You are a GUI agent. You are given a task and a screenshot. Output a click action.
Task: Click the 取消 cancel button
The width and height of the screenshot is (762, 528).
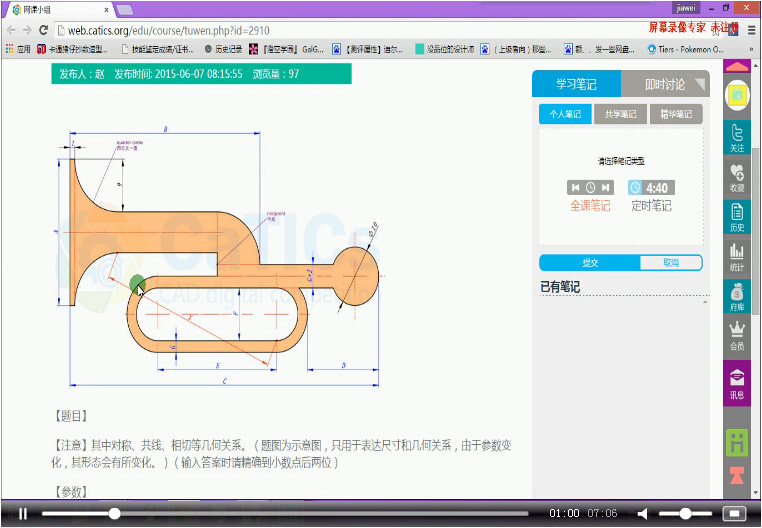[671, 263]
